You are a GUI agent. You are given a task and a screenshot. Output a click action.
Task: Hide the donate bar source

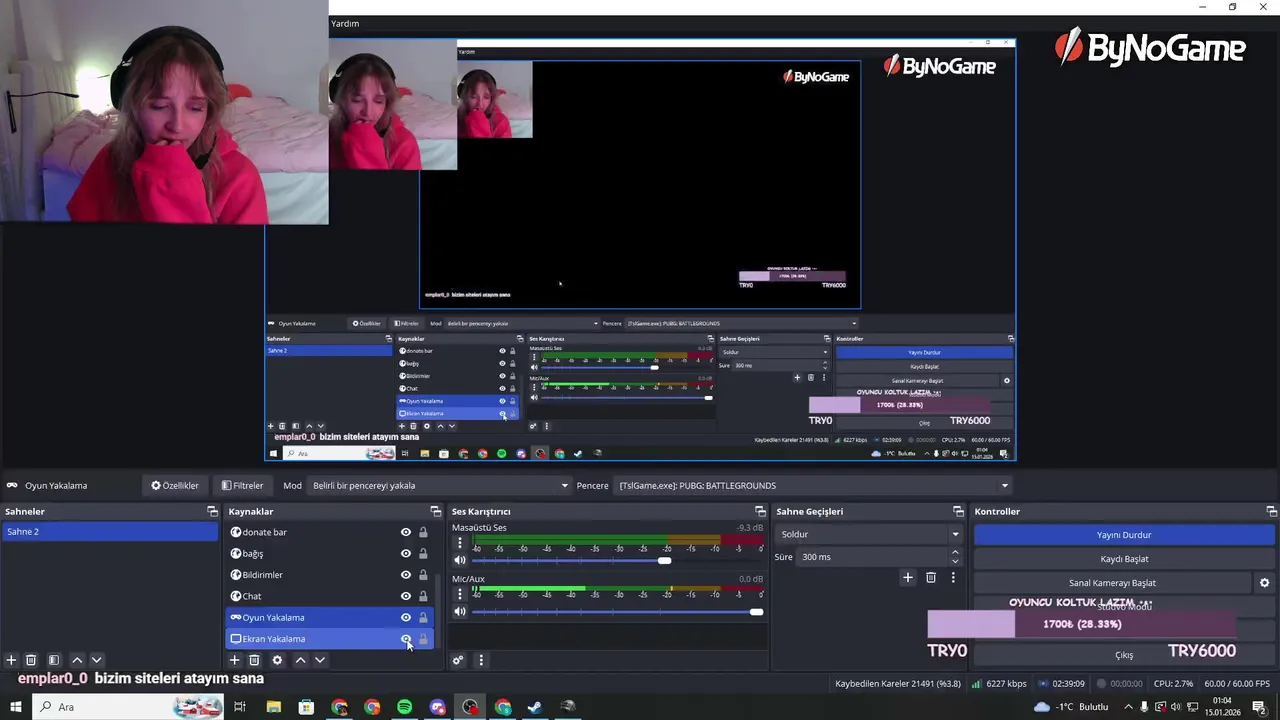click(x=406, y=532)
